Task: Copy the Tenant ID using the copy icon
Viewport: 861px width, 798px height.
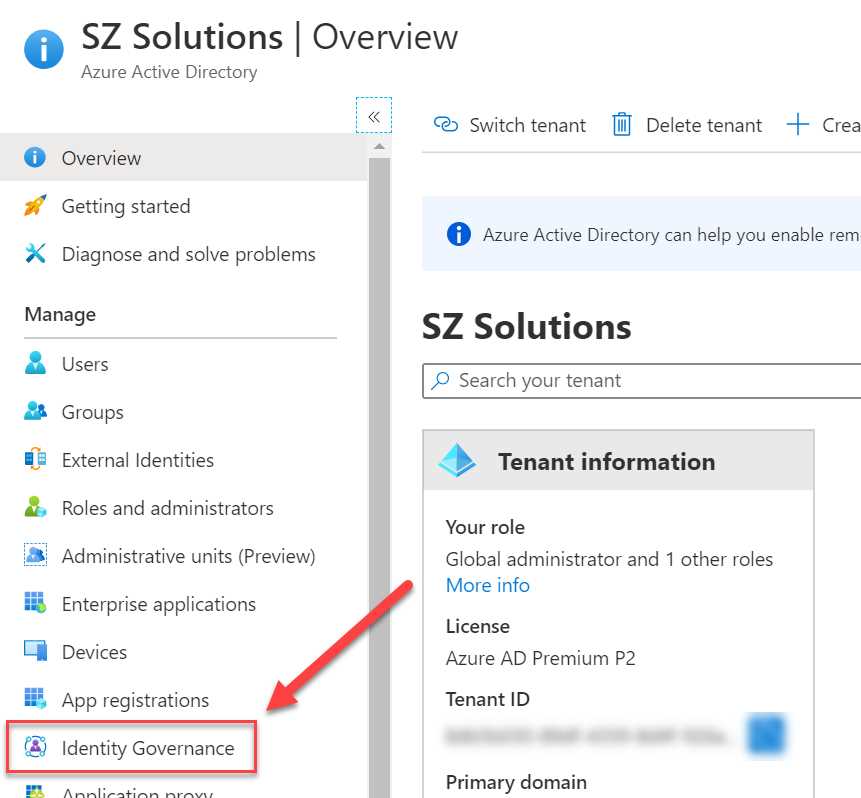Action: click(x=765, y=735)
